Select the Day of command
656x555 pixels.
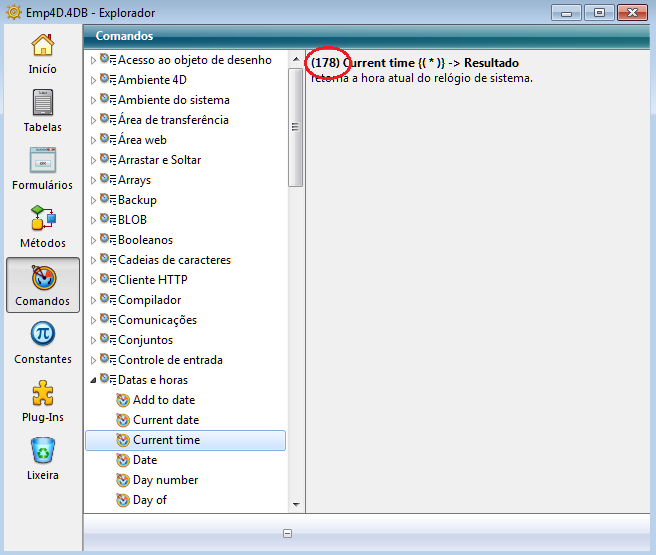(x=150, y=500)
